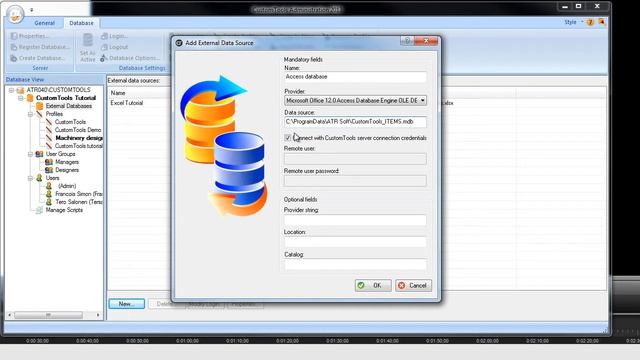Collapse the Users tree node

click(x=30, y=178)
